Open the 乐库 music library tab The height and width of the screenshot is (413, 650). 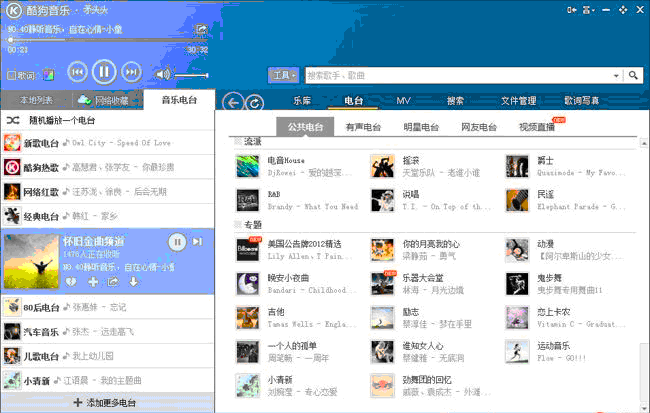pos(302,100)
